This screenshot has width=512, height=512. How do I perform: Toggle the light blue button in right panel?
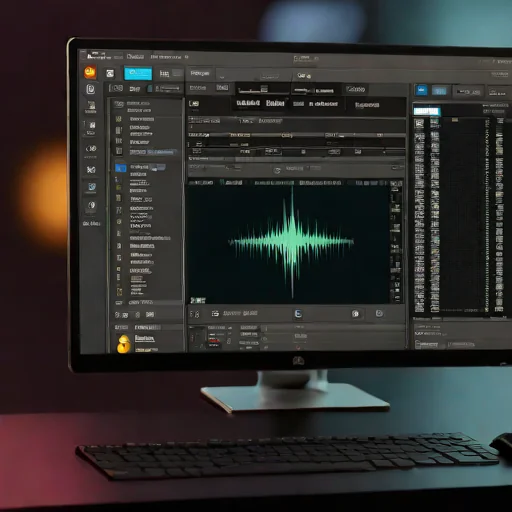(439, 91)
